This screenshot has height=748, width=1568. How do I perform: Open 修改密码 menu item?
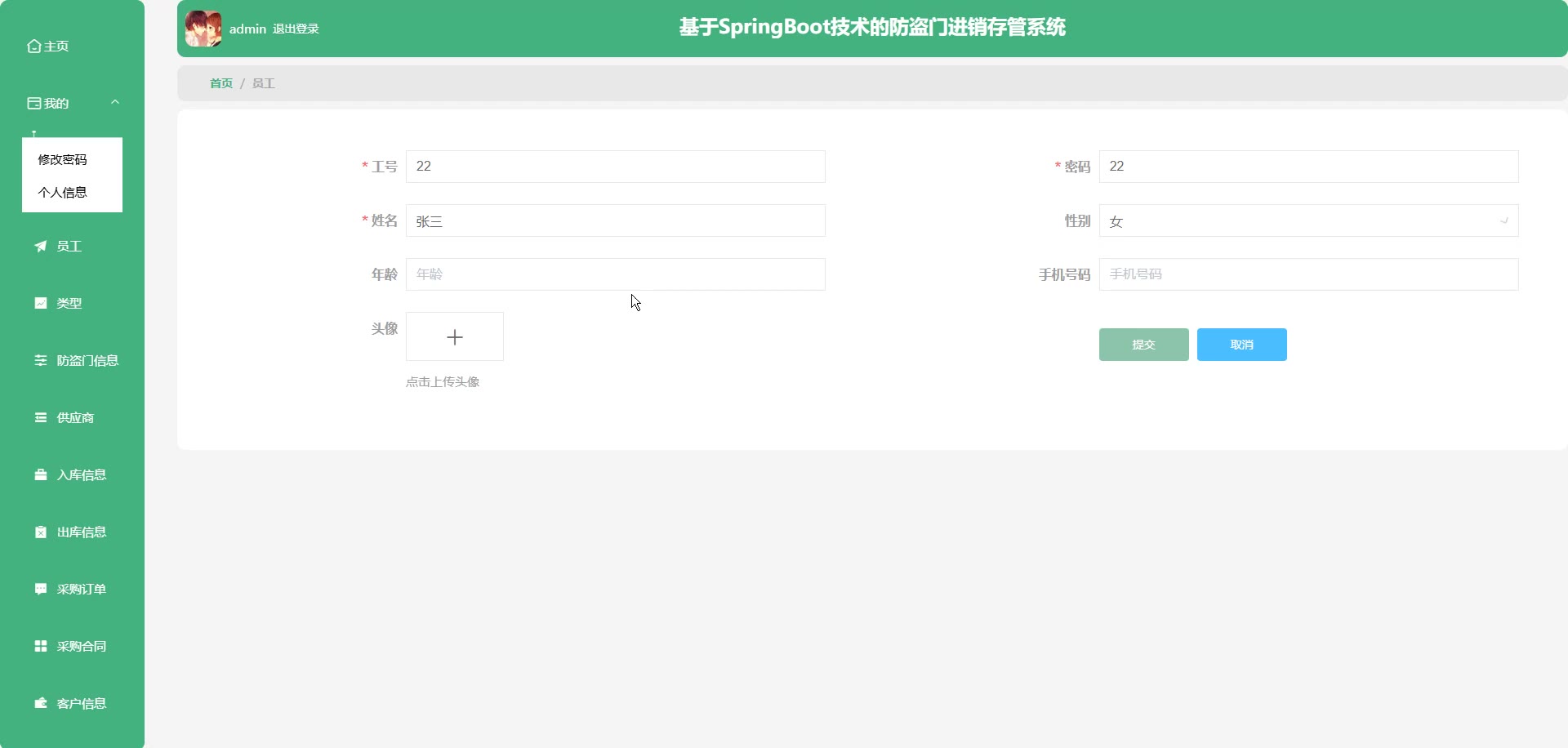tap(62, 159)
